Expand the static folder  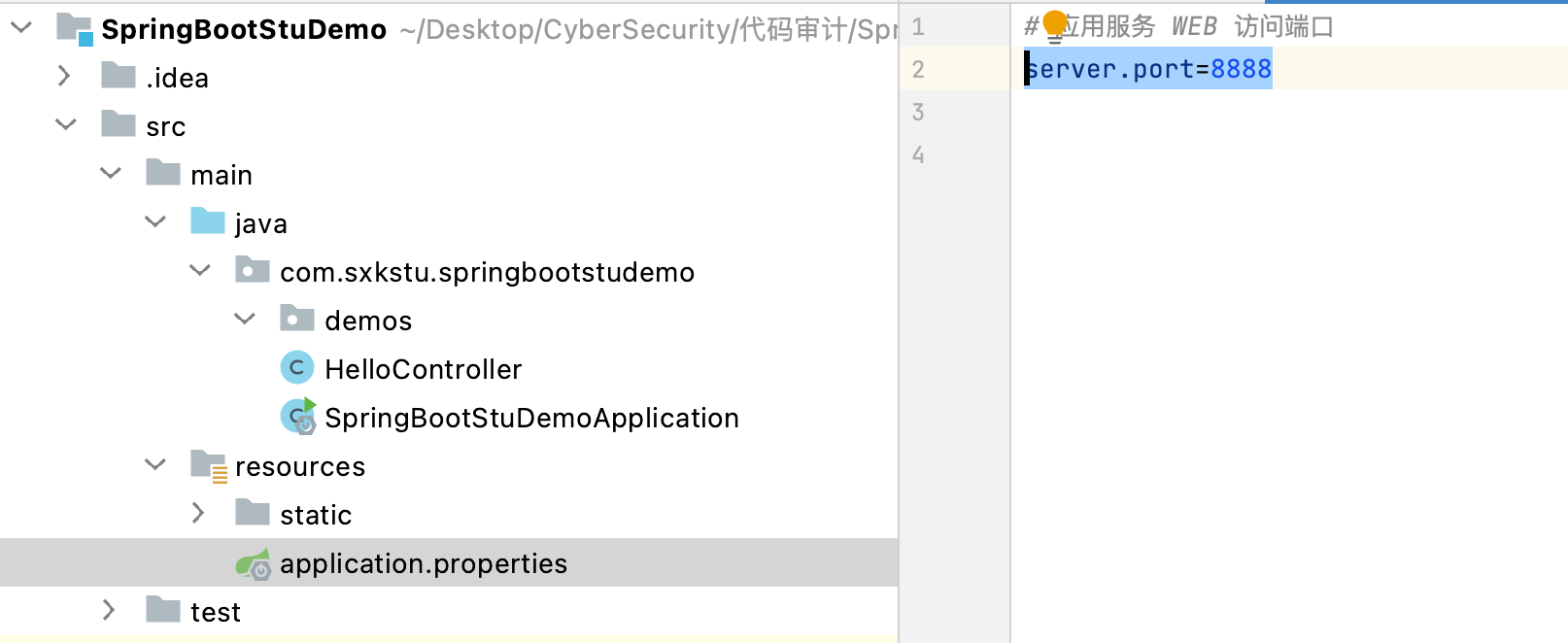[198, 513]
